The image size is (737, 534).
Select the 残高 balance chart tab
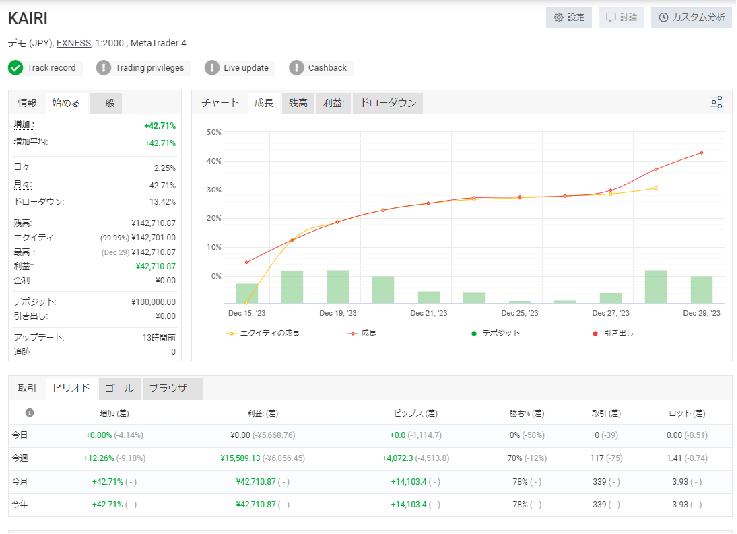[298, 103]
